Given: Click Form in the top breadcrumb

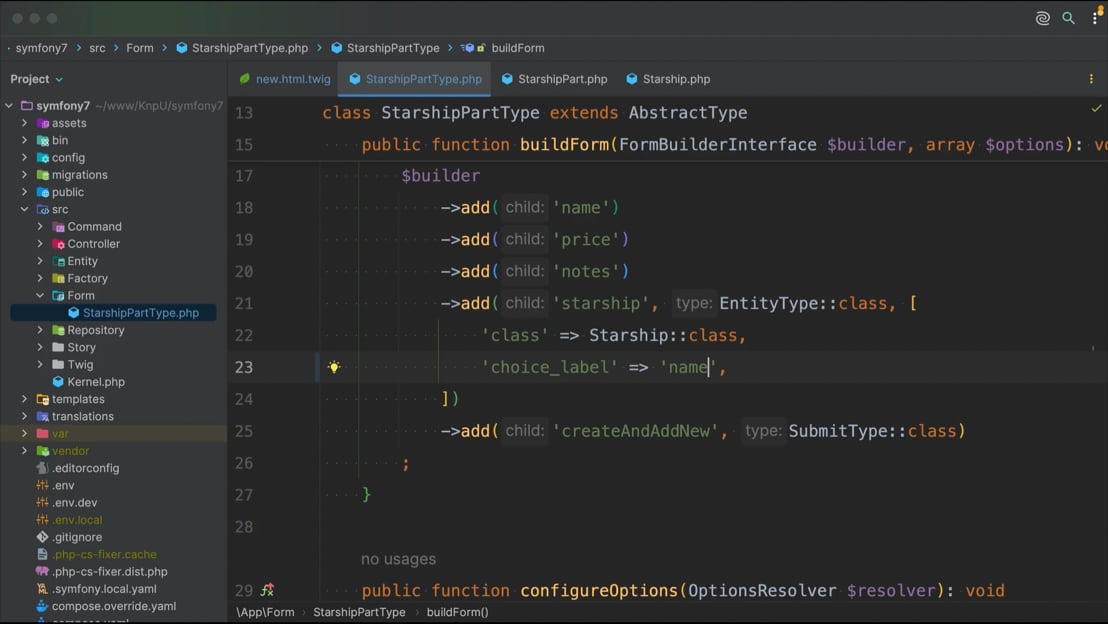Looking at the screenshot, I should [140, 48].
